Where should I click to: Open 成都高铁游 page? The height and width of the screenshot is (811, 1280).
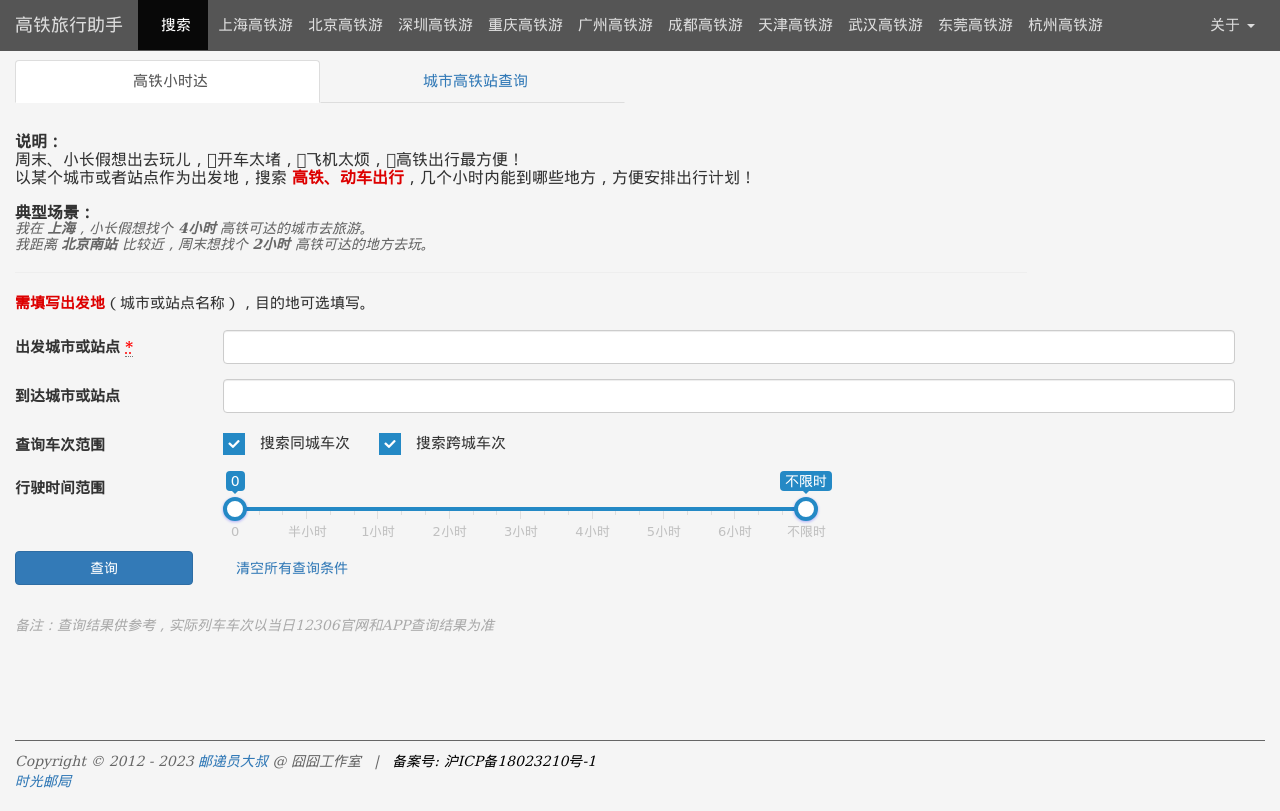(704, 24)
